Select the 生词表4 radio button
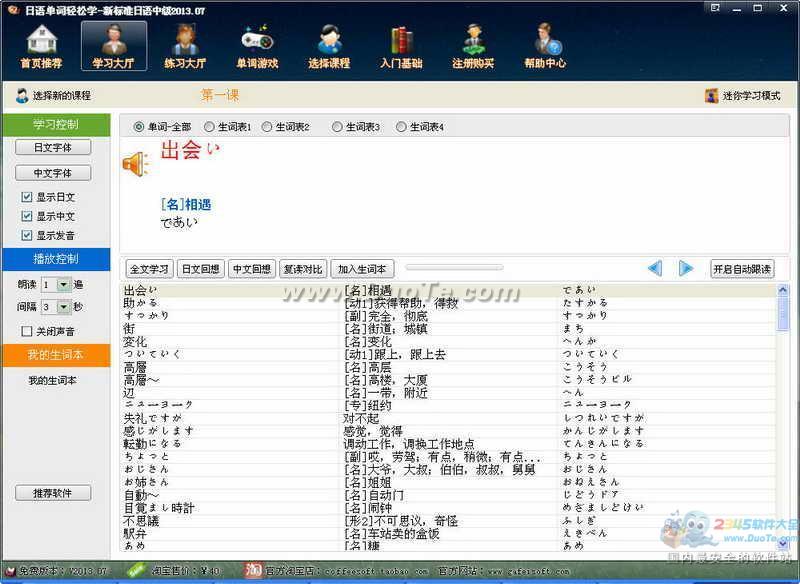This screenshot has width=800, height=584. click(x=401, y=126)
